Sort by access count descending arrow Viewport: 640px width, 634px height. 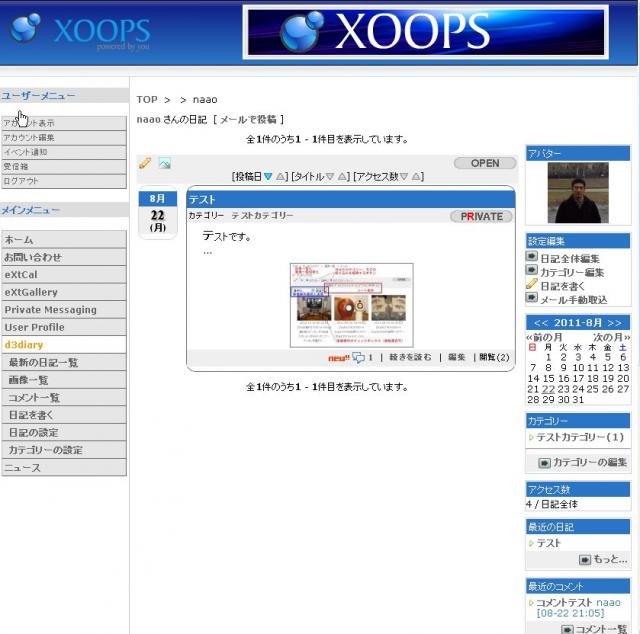(x=404, y=176)
